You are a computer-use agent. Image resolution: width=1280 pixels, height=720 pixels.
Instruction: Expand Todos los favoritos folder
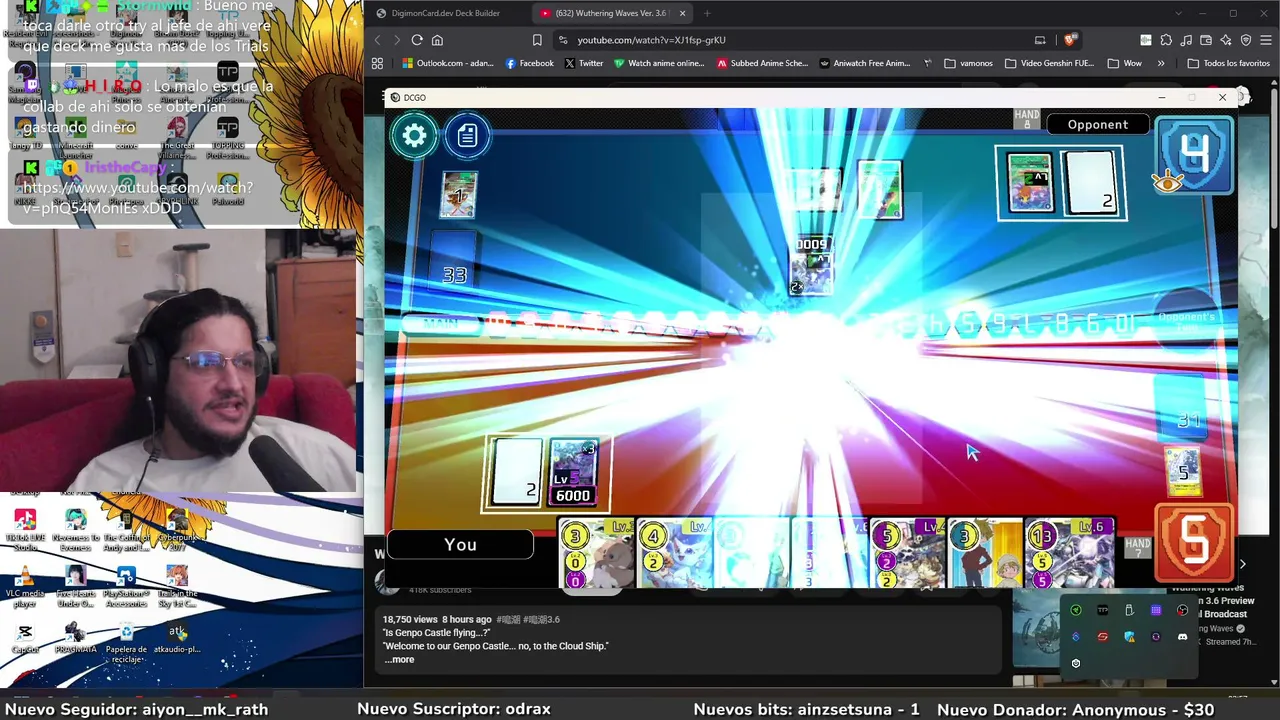[1228, 63]
